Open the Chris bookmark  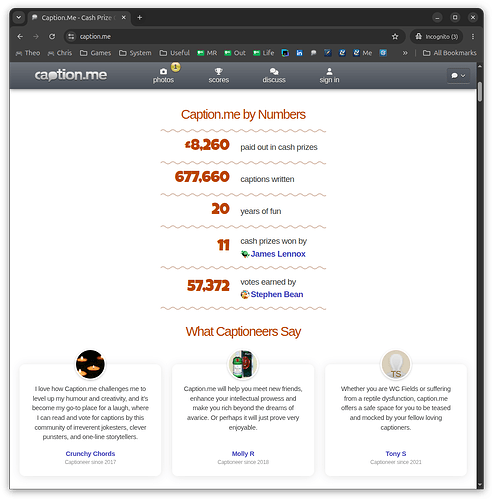click(x=60, y=53)
